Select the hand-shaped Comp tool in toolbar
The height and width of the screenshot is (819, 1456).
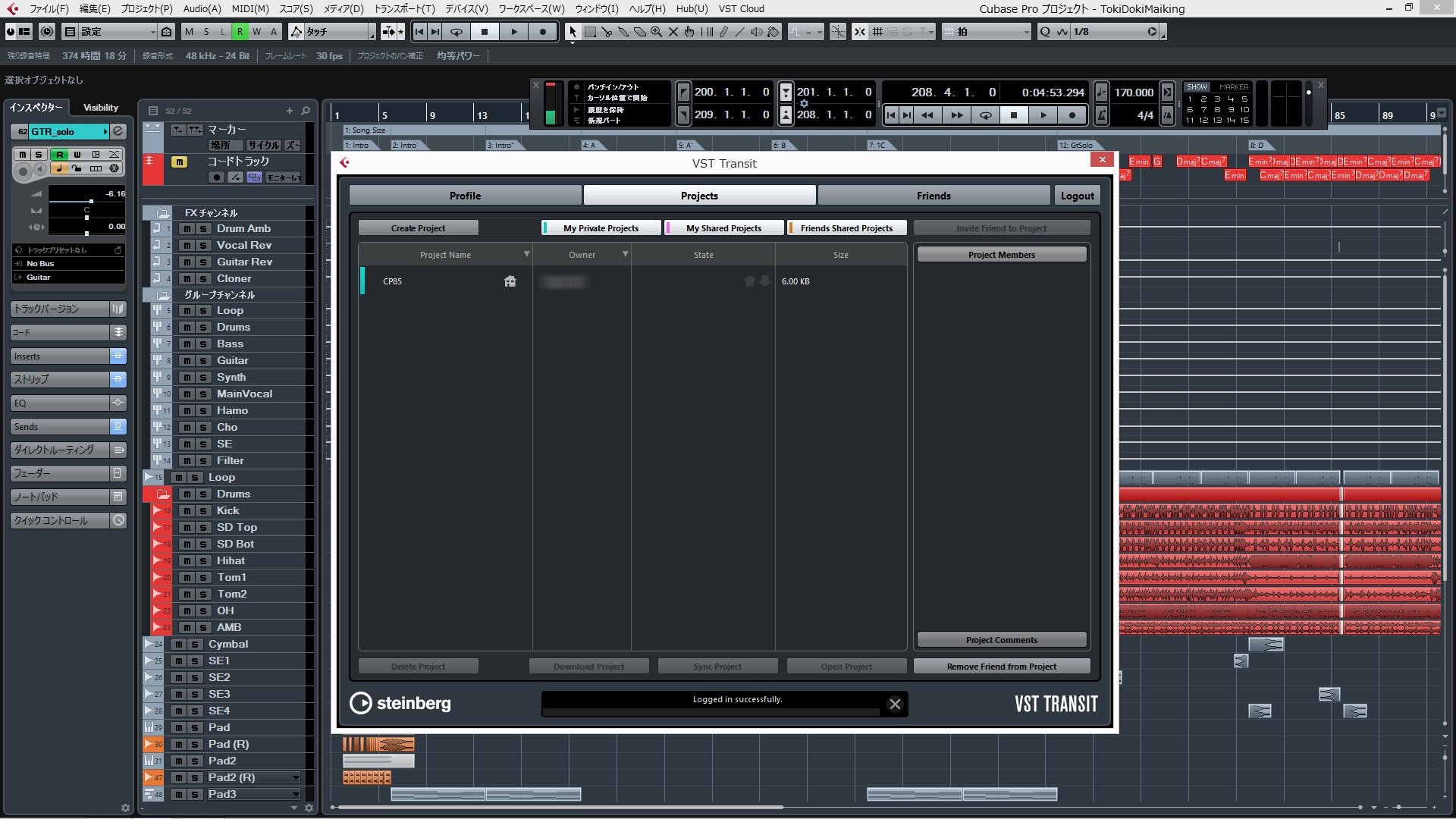click(x=689, y=32)
